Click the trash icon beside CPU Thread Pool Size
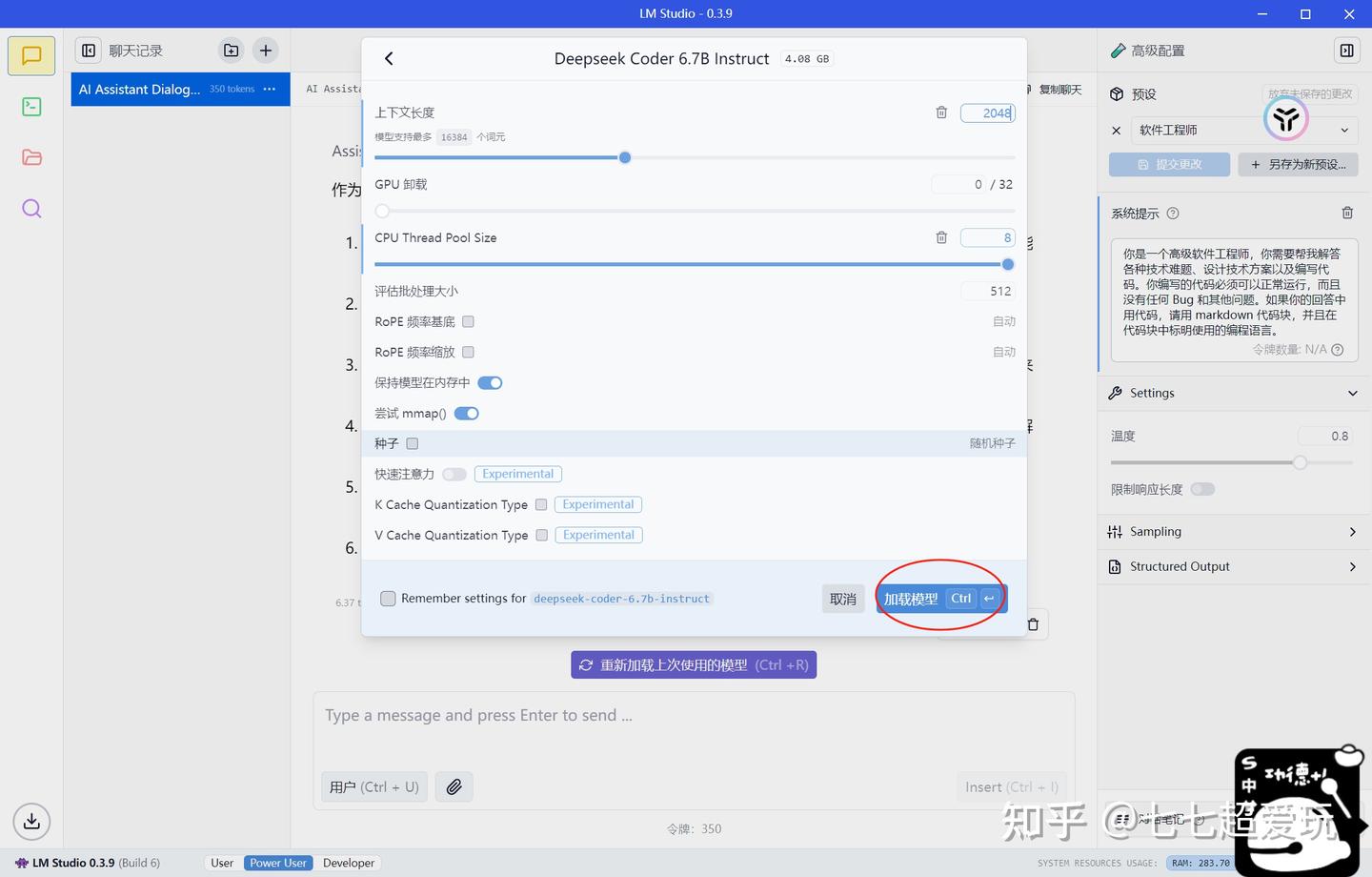The width and height of the screenshot is (1372, 877). point(941,237)
